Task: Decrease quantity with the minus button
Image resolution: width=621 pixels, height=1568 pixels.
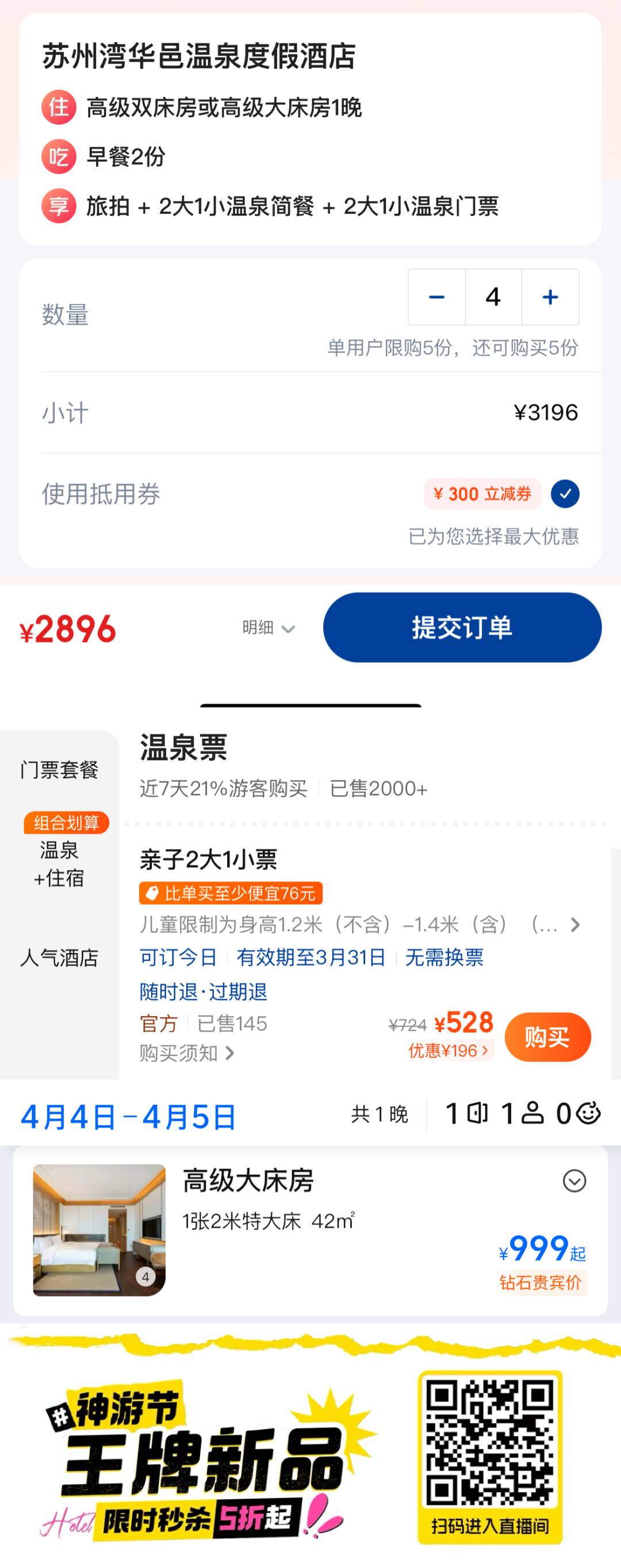Action: click(436, 297)
